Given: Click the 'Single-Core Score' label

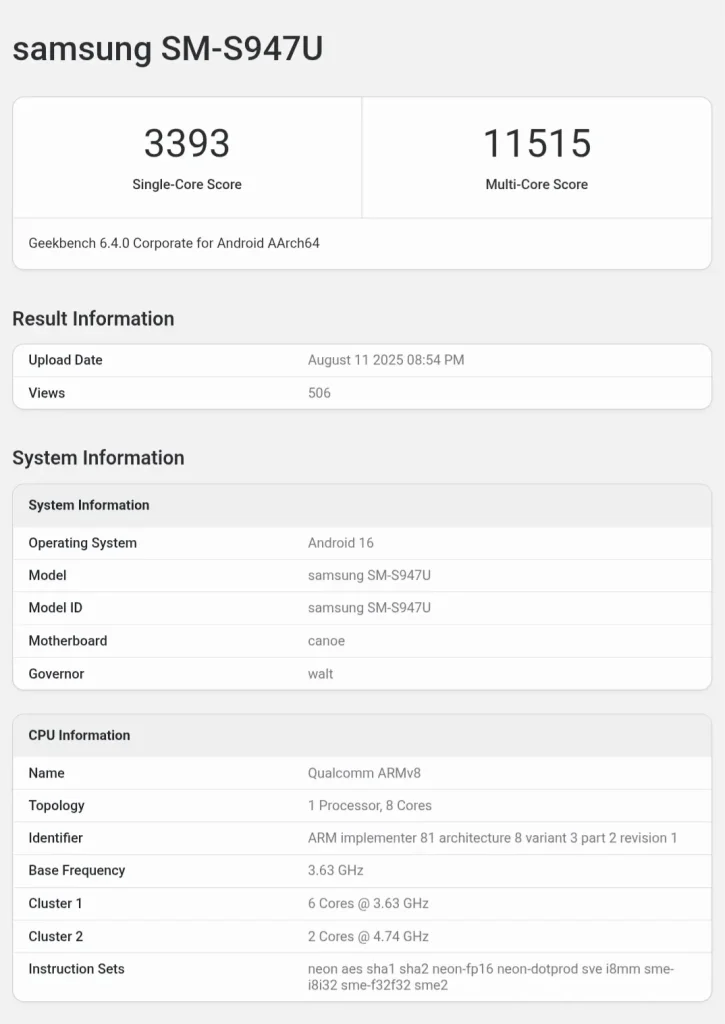Looking at the screenshot, I should [187, 184].
